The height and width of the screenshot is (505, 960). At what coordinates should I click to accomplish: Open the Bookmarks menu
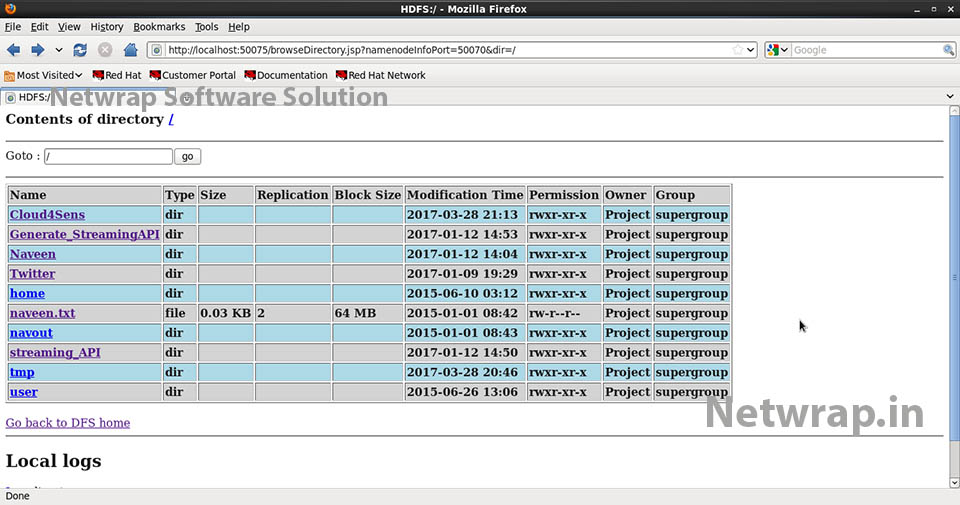(x=159, y=27)
